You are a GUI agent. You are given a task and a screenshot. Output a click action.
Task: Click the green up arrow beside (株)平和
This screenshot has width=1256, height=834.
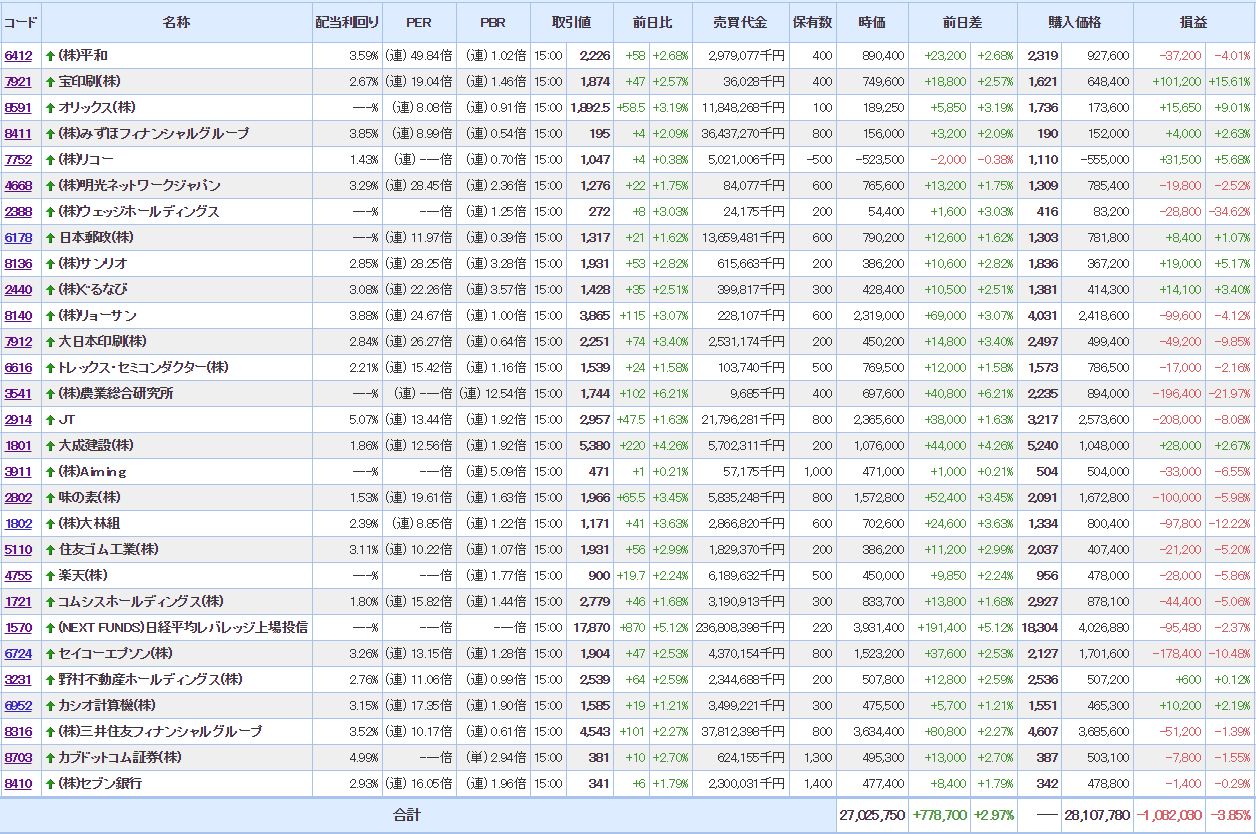pos(50,56)
